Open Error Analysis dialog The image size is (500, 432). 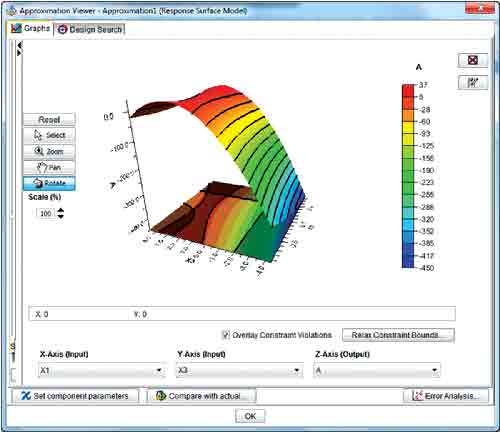tap(446, 396)
